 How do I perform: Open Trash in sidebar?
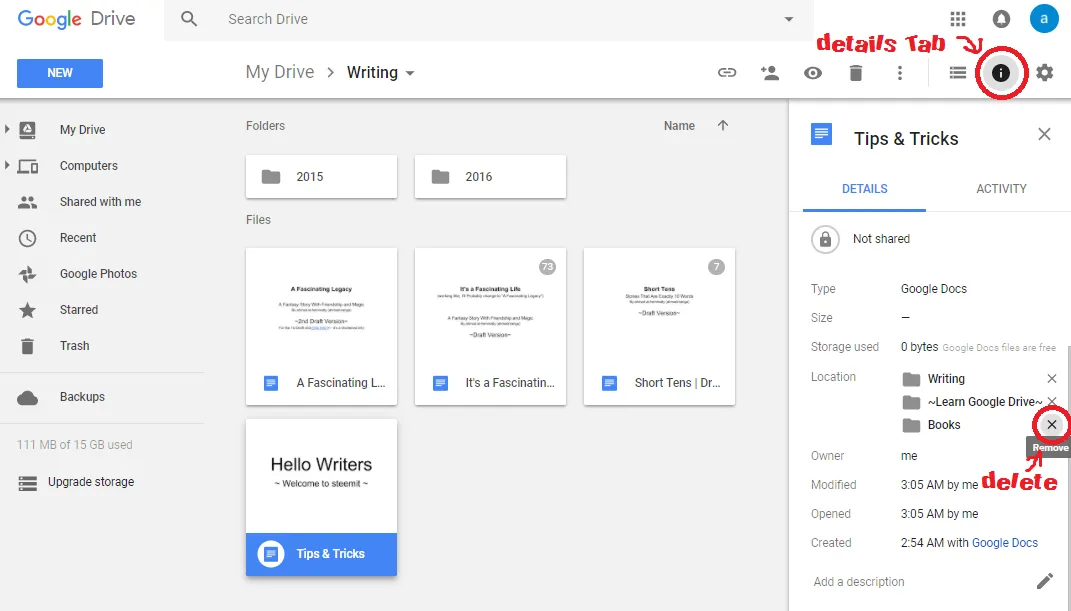click(74, 346)
